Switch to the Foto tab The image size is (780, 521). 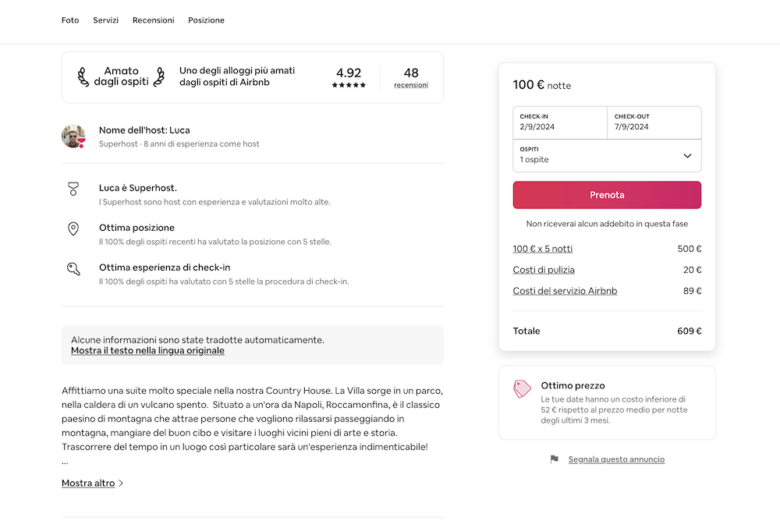click(70, 20)
